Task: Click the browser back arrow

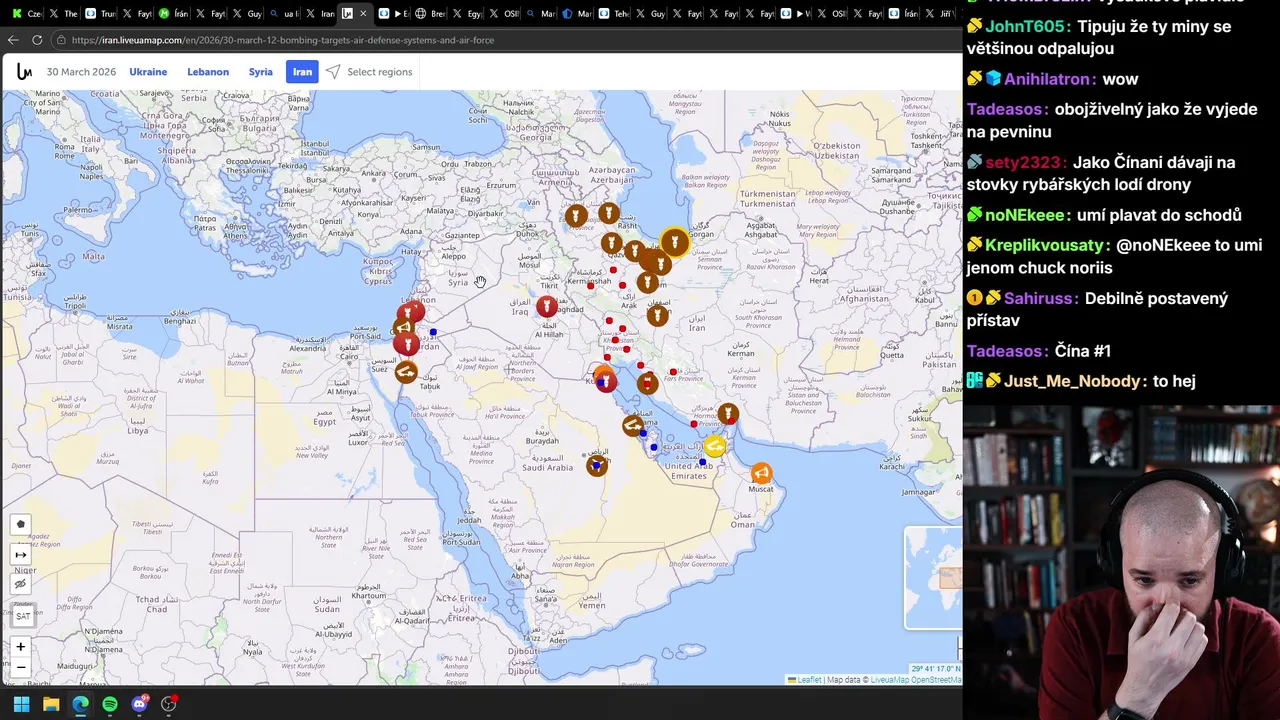Action: pyautogui.click(x=13, y=40)
